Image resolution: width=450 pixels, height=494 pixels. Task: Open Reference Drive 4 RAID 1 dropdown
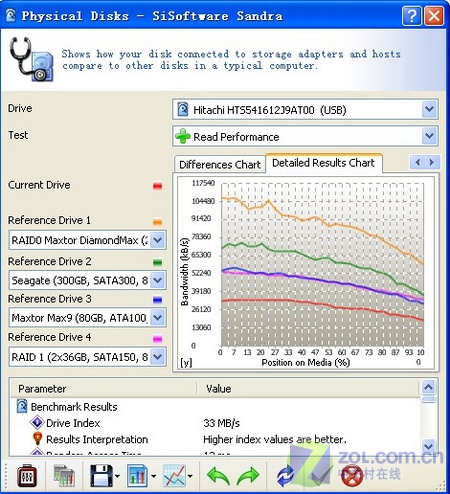pyautogui.click(x=158, y=357)
